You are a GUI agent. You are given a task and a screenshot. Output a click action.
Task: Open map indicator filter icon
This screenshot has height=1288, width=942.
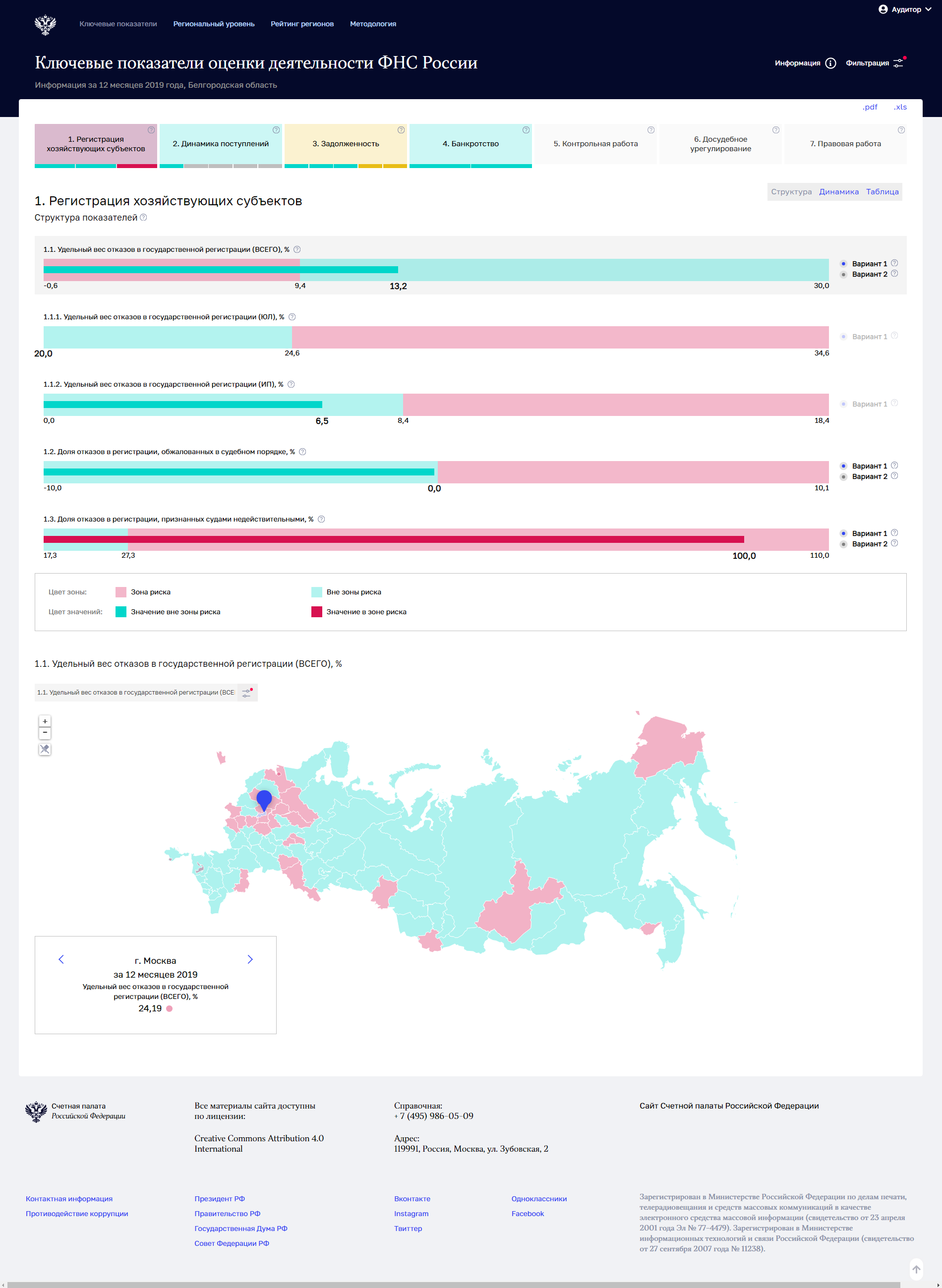(x=247, y=692)
